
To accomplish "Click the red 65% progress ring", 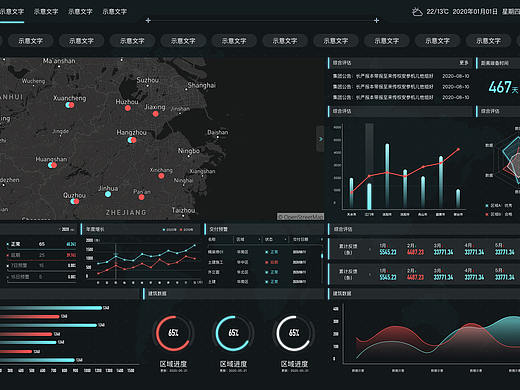I will click(173, 333).
